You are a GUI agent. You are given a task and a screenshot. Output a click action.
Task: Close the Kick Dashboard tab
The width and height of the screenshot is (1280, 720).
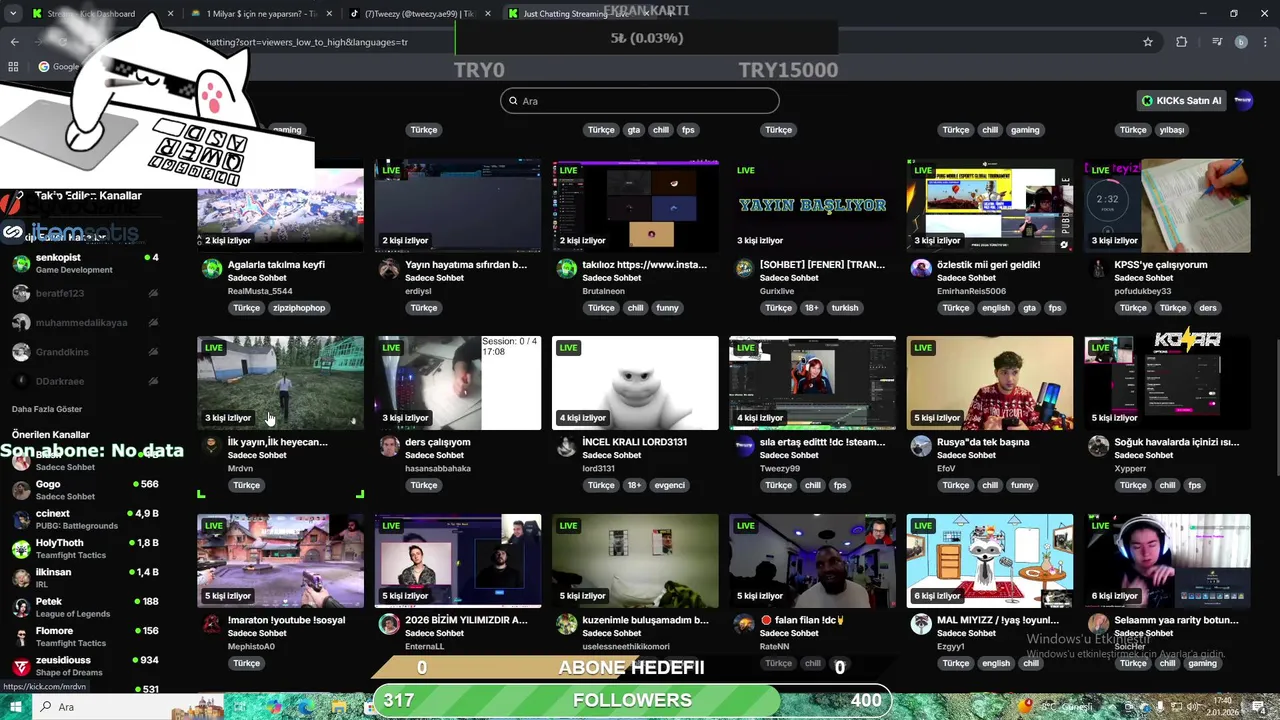(x=170, y=14)
